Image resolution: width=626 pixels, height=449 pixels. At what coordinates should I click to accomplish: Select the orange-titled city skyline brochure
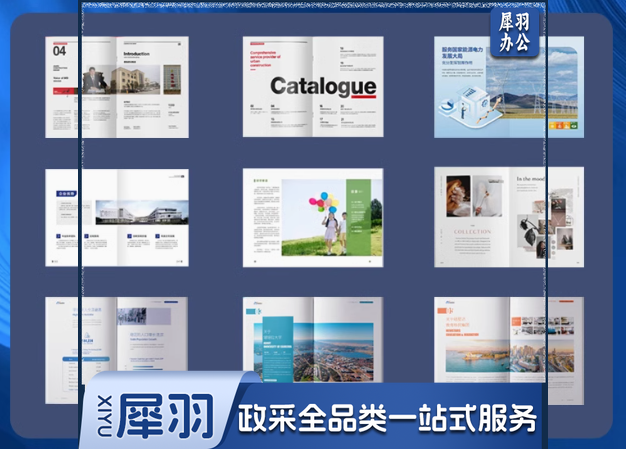(x=509, y=340)
